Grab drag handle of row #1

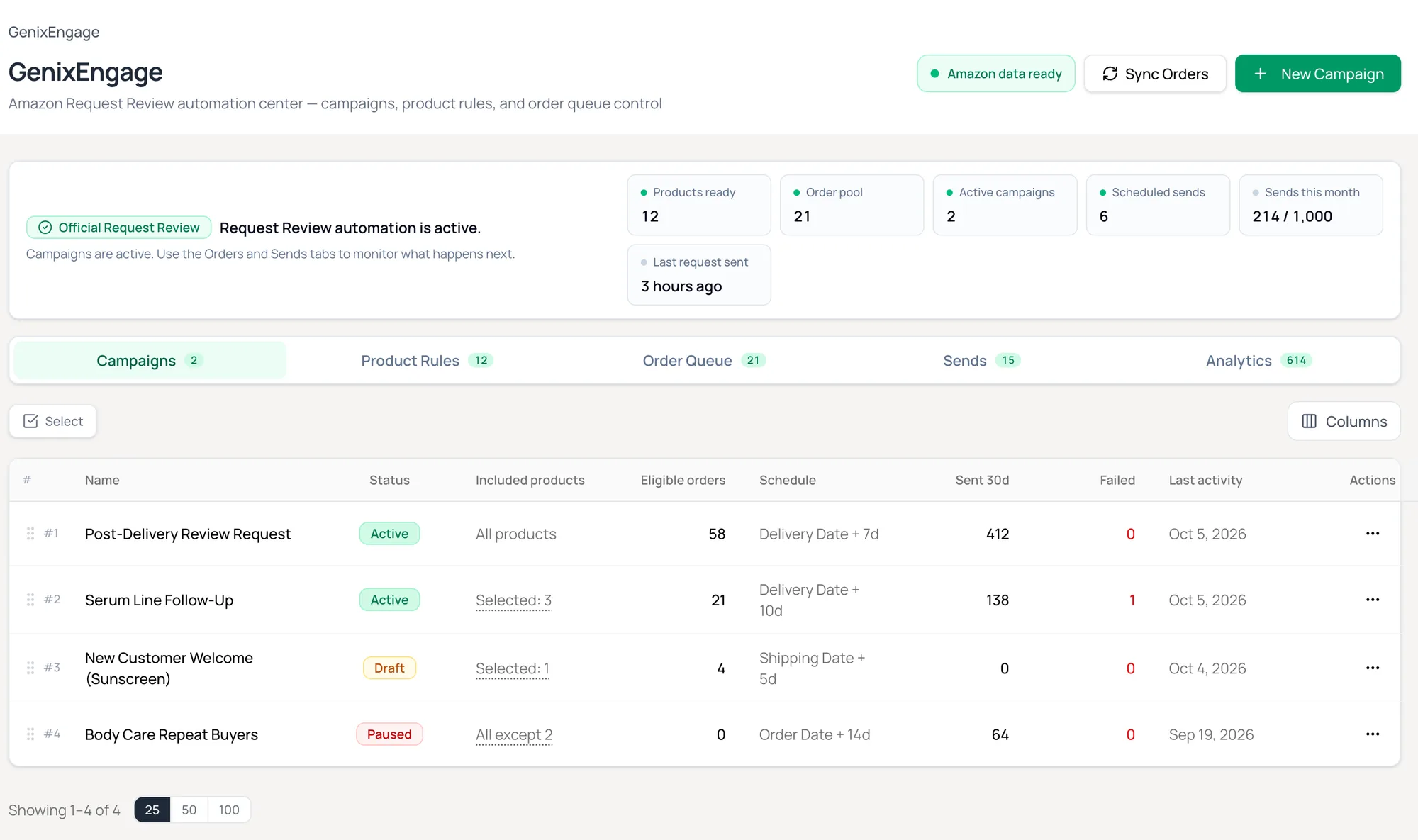30,533
